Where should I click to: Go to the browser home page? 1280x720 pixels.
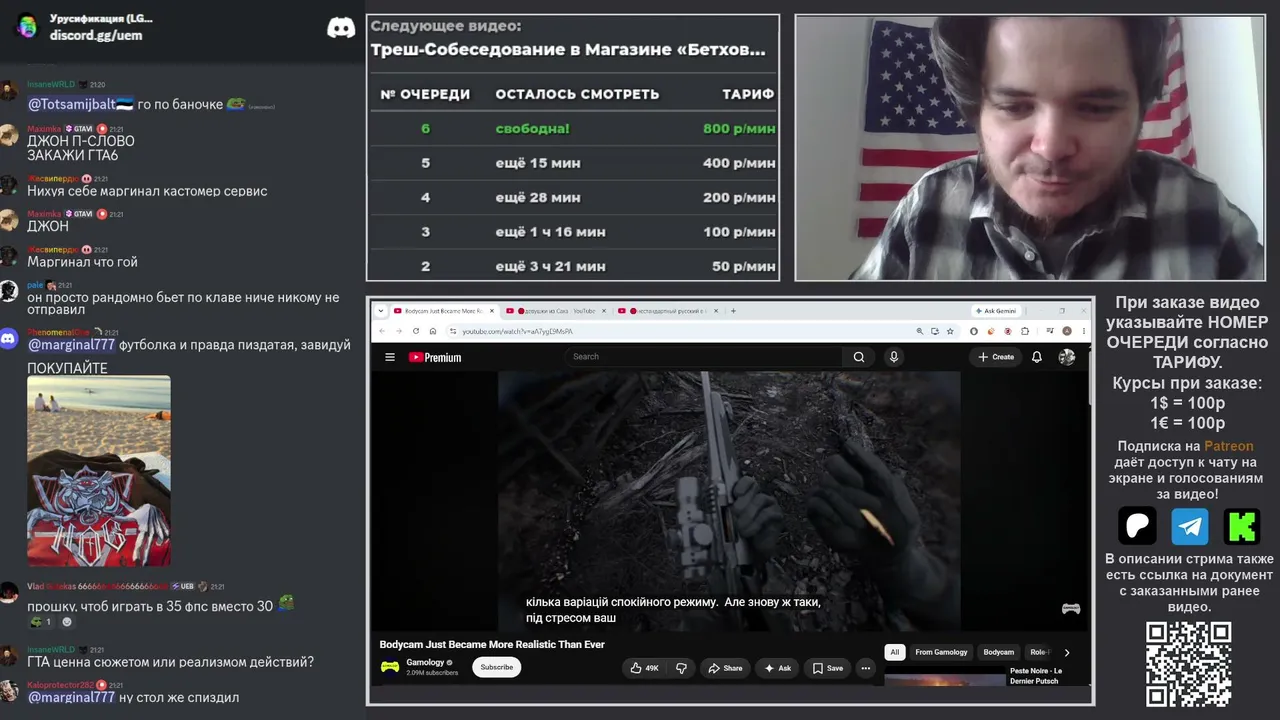(433, 331)
